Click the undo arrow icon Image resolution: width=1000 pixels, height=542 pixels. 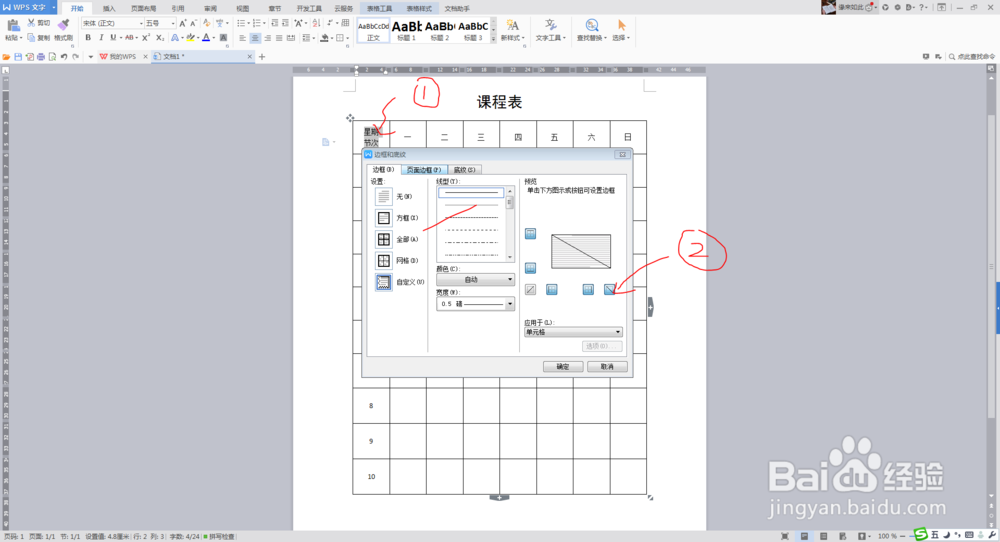[64, 57]
